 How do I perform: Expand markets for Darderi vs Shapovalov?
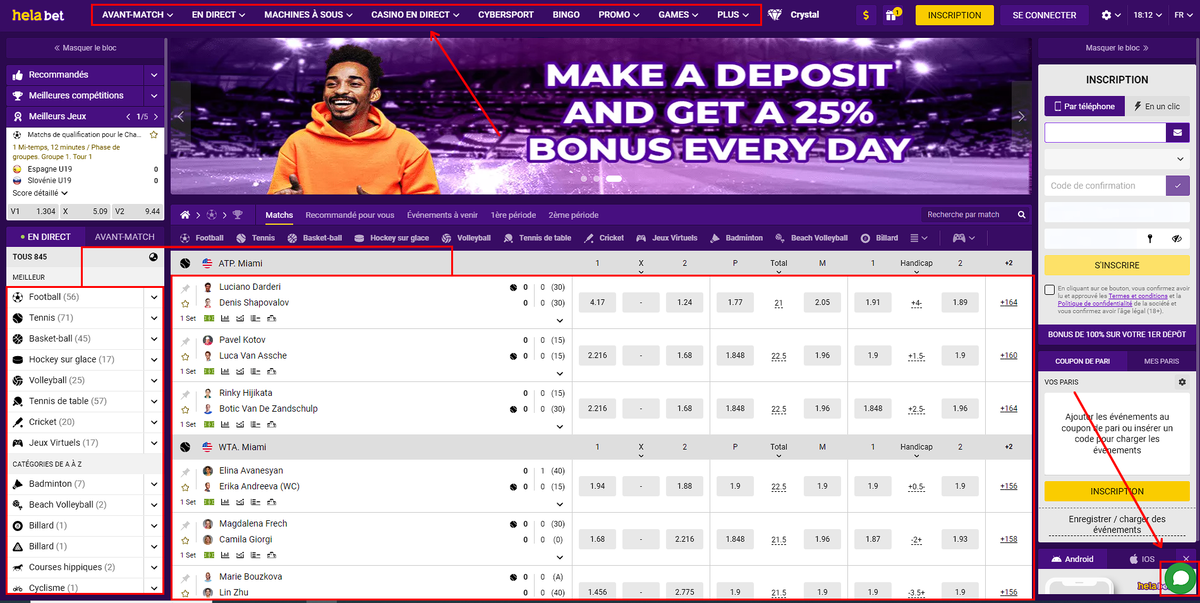(x=561, y=320)
